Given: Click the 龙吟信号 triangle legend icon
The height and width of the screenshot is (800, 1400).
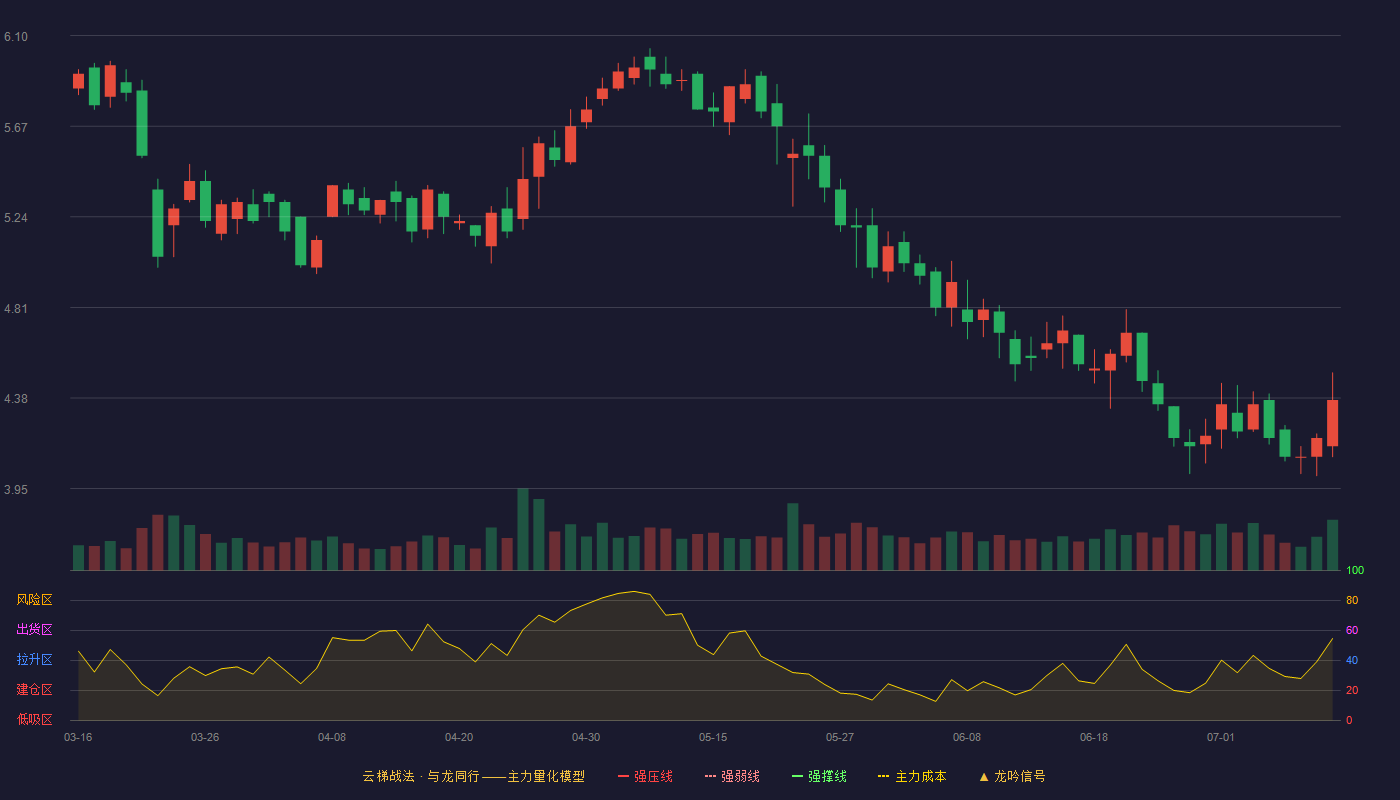Looking at the screenshot, I should click(984, 776).
